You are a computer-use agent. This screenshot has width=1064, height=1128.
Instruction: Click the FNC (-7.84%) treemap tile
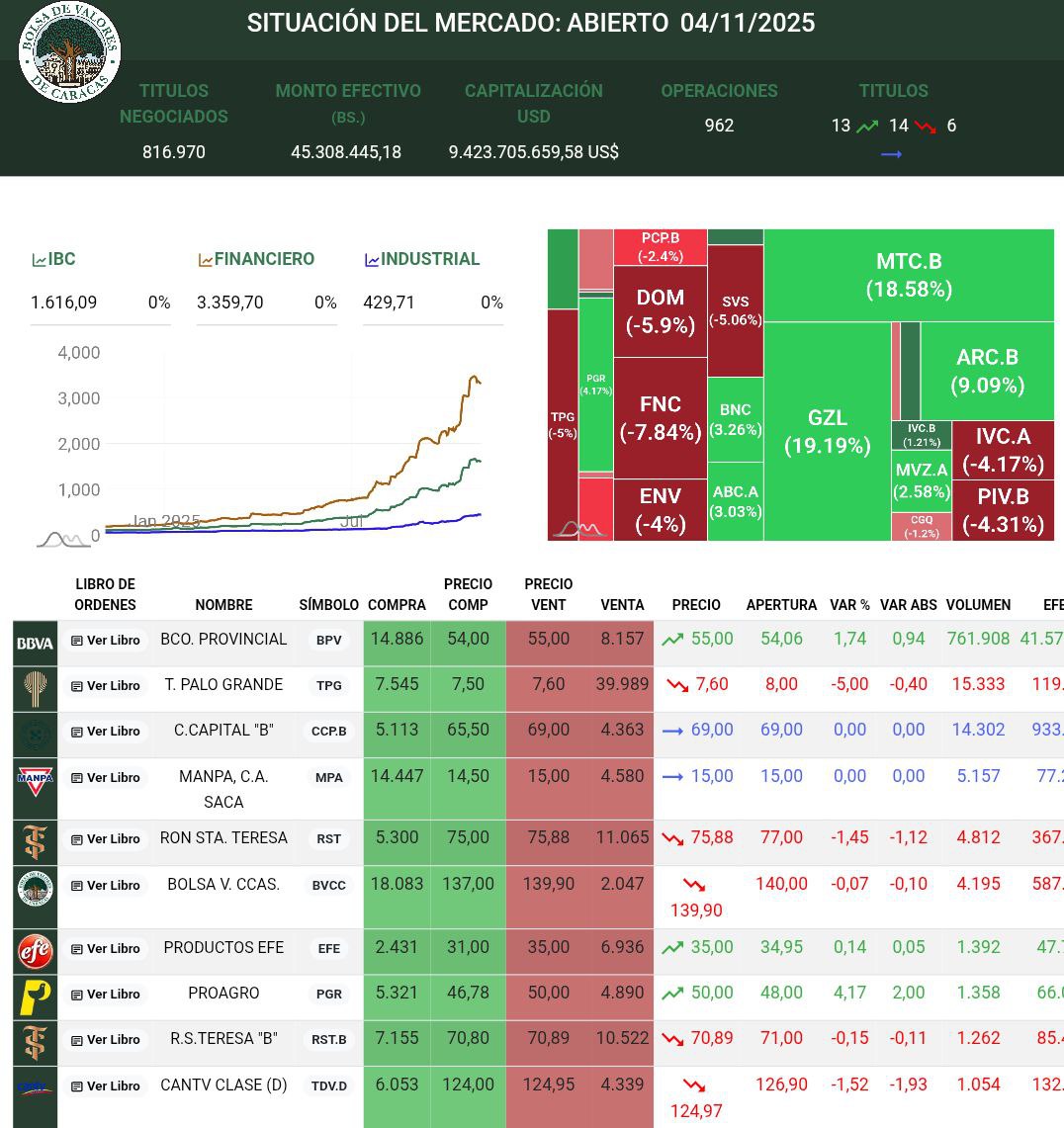661,418
